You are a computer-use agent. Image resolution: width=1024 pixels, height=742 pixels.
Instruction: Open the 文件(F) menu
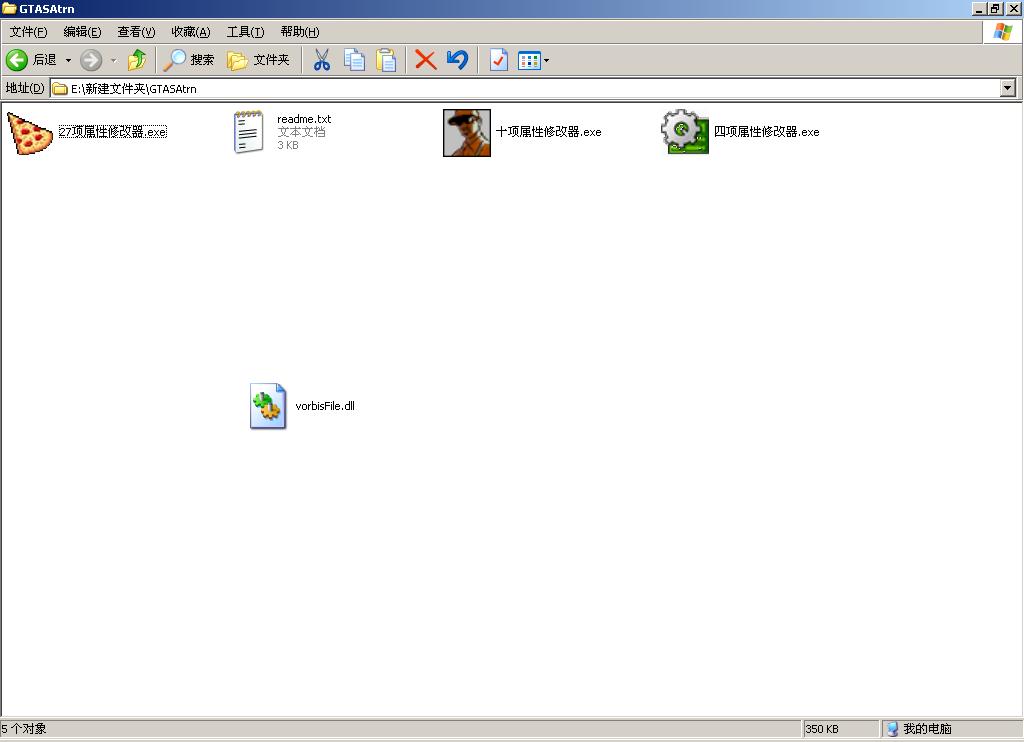point(28,31)
